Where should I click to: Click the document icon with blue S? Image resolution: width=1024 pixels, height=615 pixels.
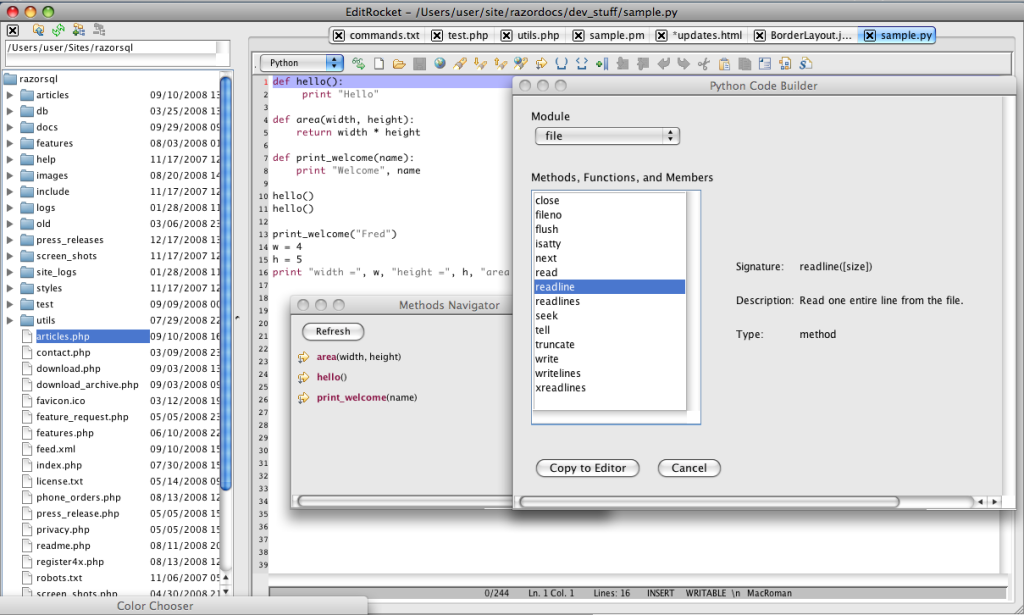tap(805, 63)
